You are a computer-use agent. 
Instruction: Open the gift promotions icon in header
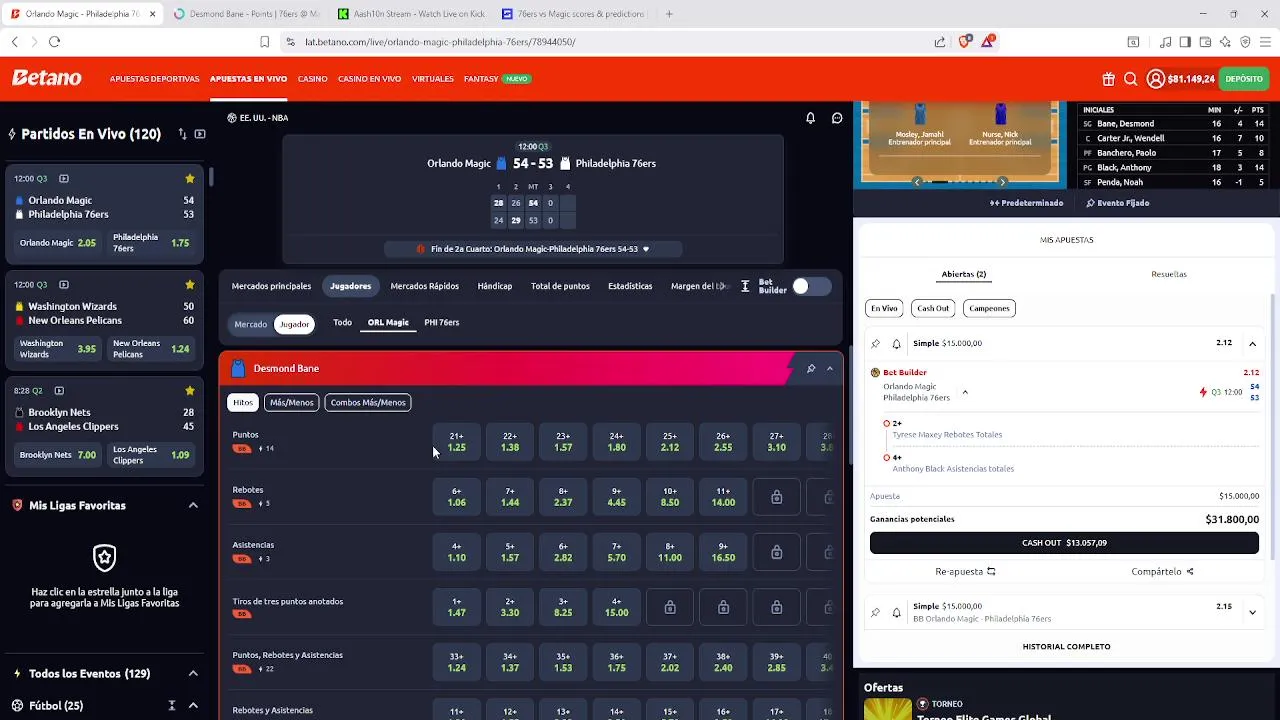[1108, 79]
